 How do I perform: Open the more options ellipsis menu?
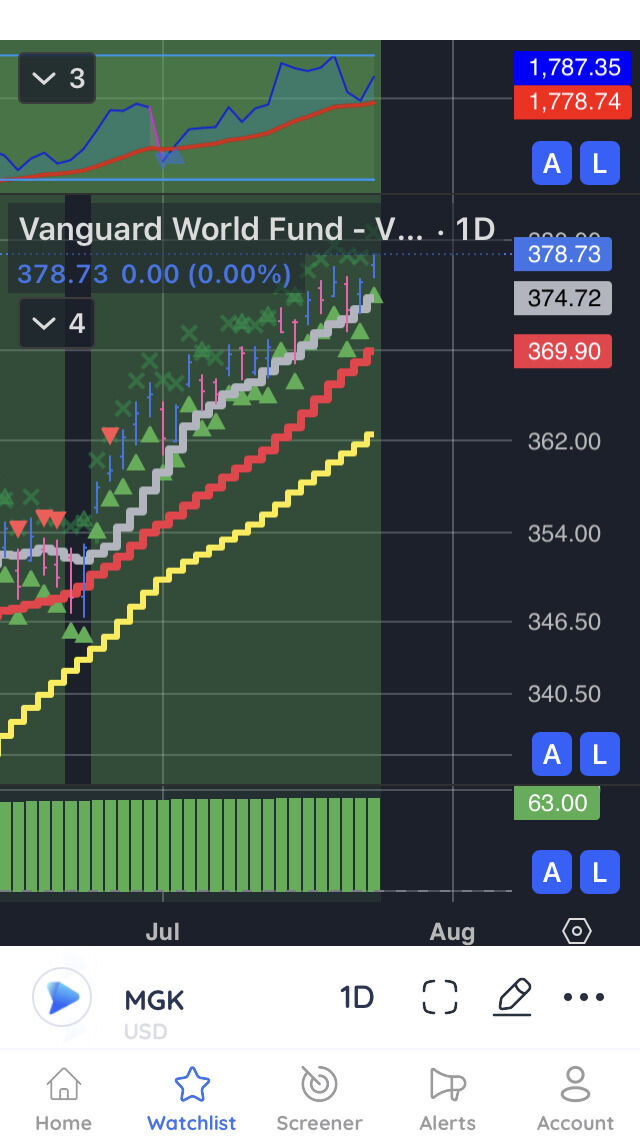[583, 997]
